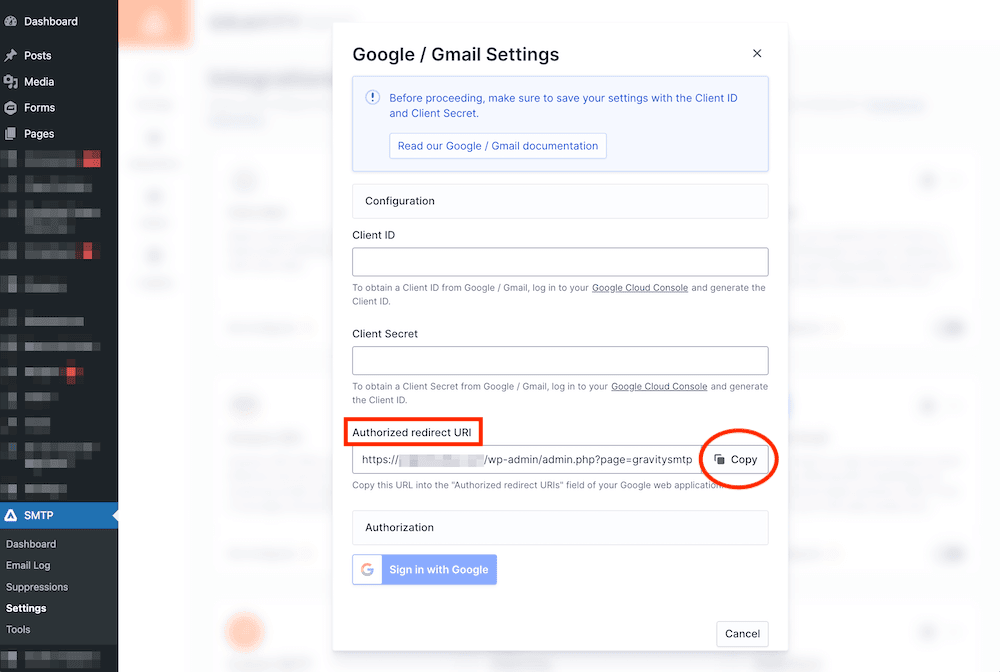
Task: Click the Pages icon in sidebar
Action: point(11,134)
